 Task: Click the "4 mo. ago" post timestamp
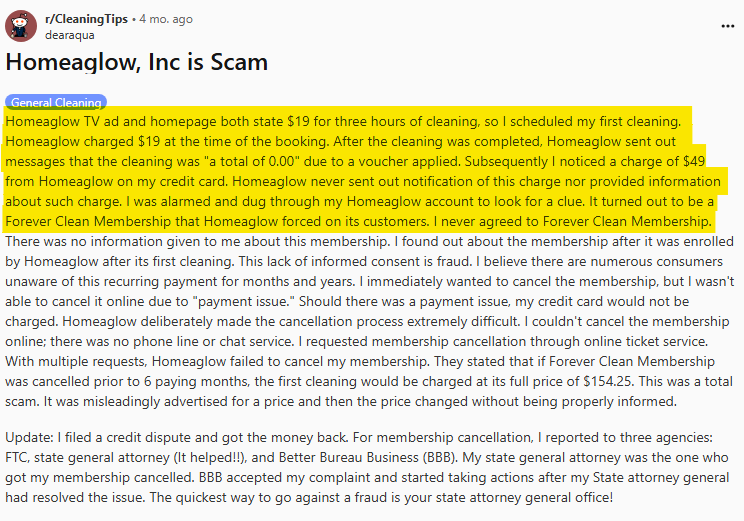click(166, 19)
